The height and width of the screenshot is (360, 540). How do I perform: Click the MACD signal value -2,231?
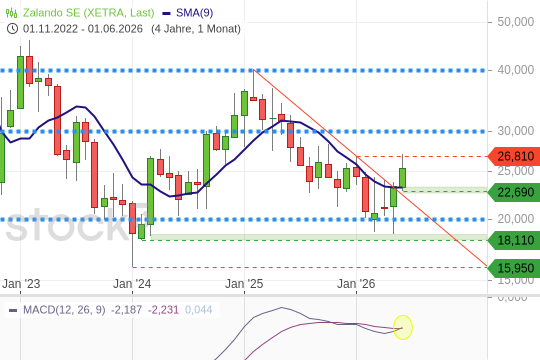click(x=163, y=310)
